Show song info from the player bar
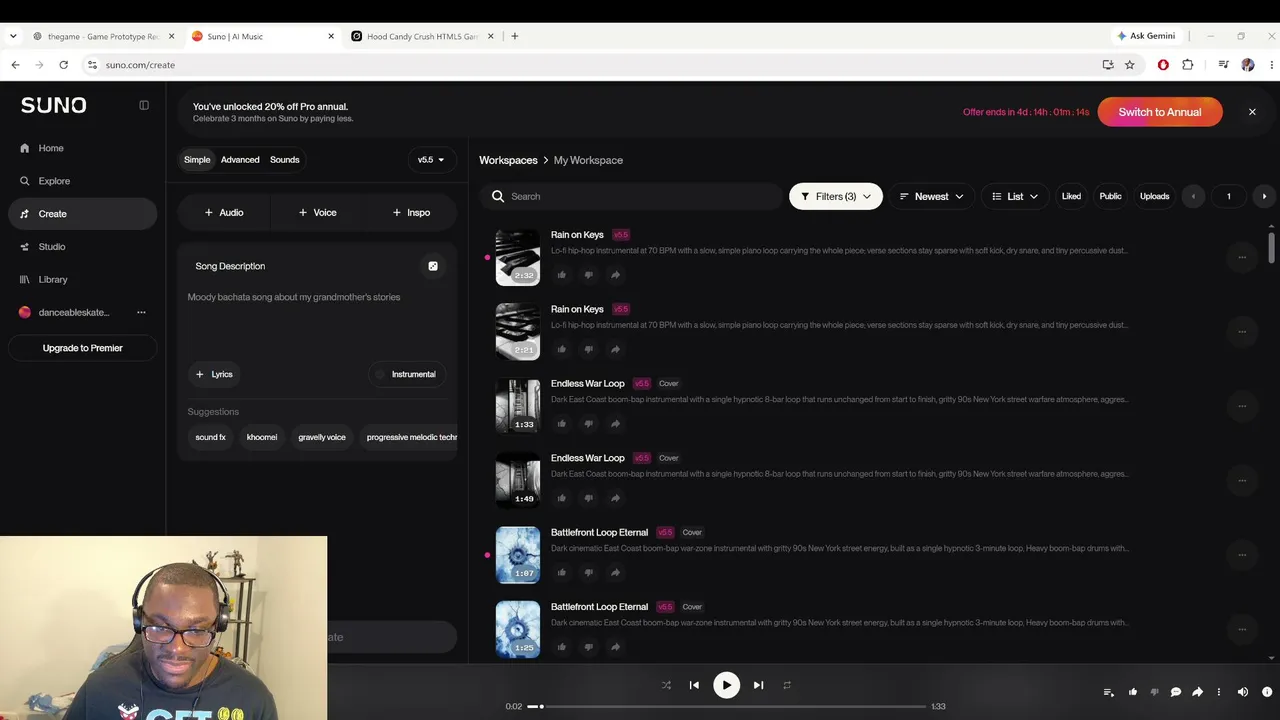The image size is (1280, 720). 1267,692
